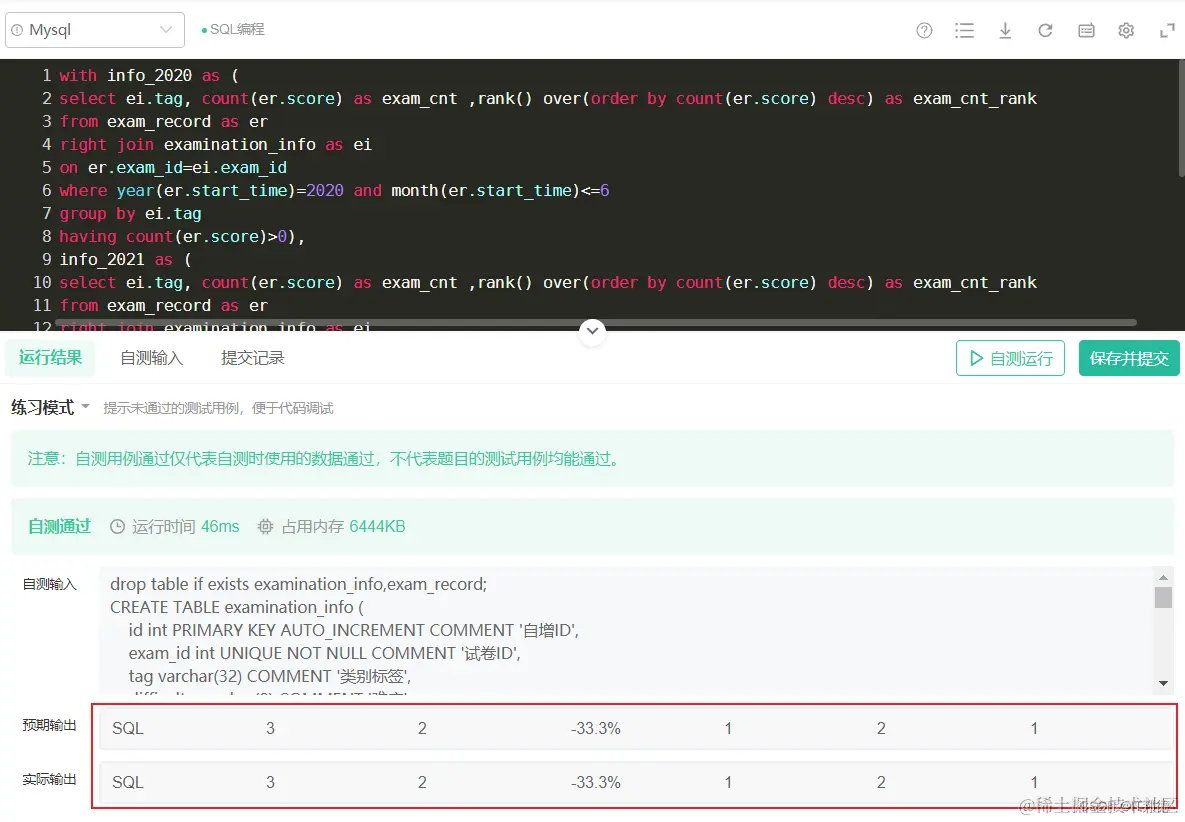Click the clock icon beside 运行时间

click(x=117, y=527)
